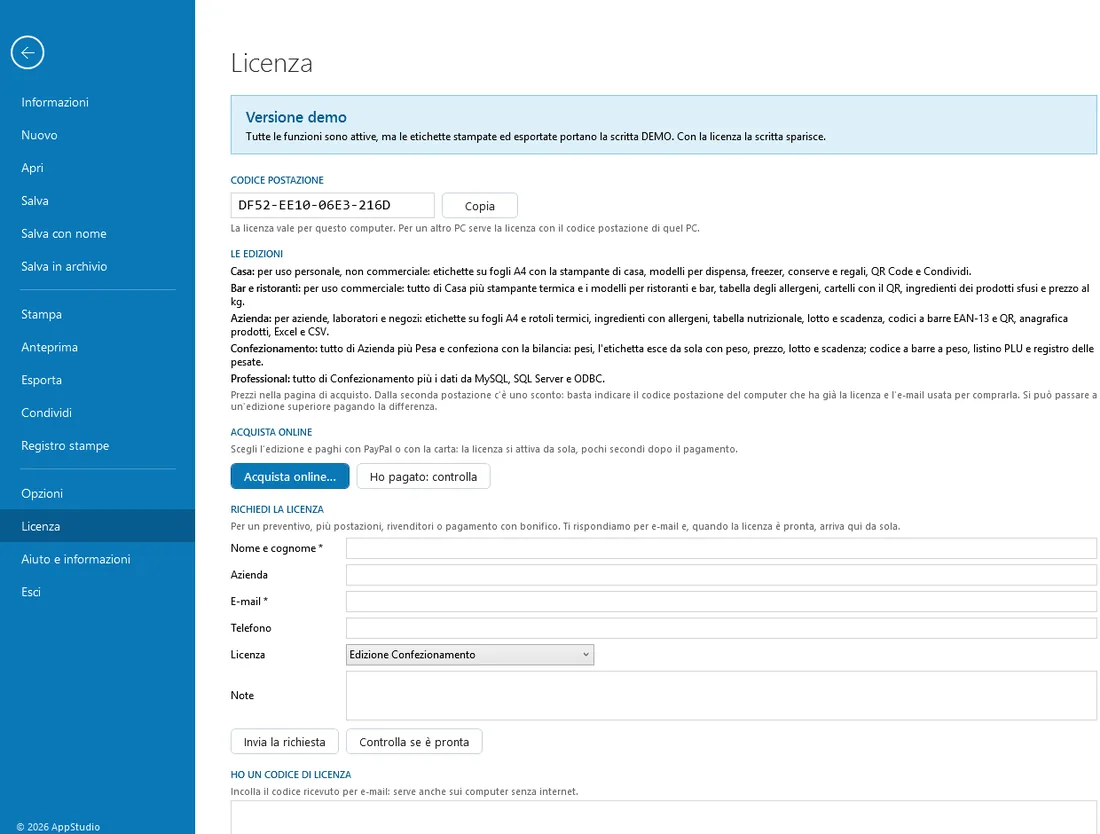Click inside the Note text area
Viewport: 1100px width, 834px height.
721,696
